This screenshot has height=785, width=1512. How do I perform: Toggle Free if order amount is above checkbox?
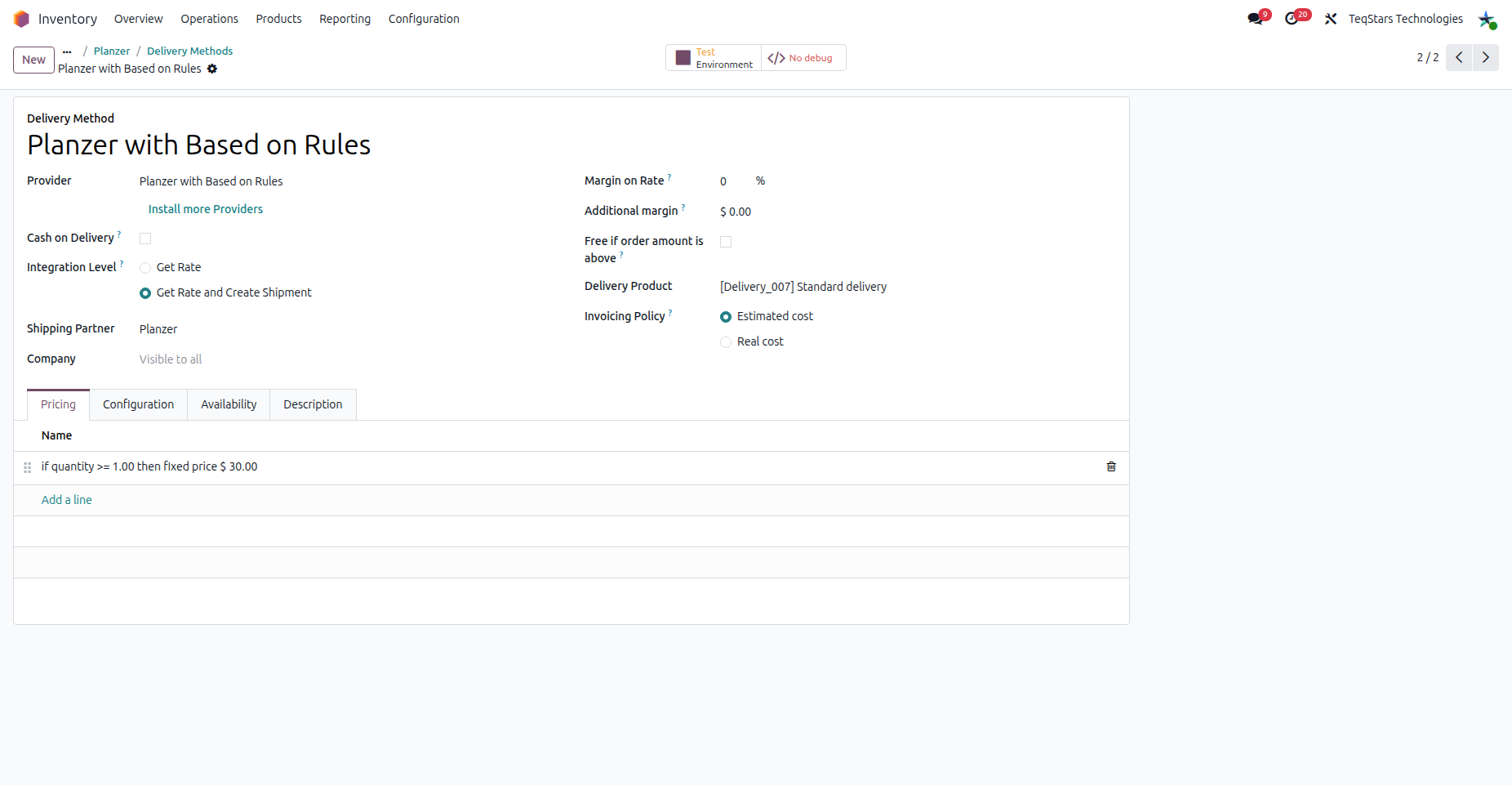point(726,242)
